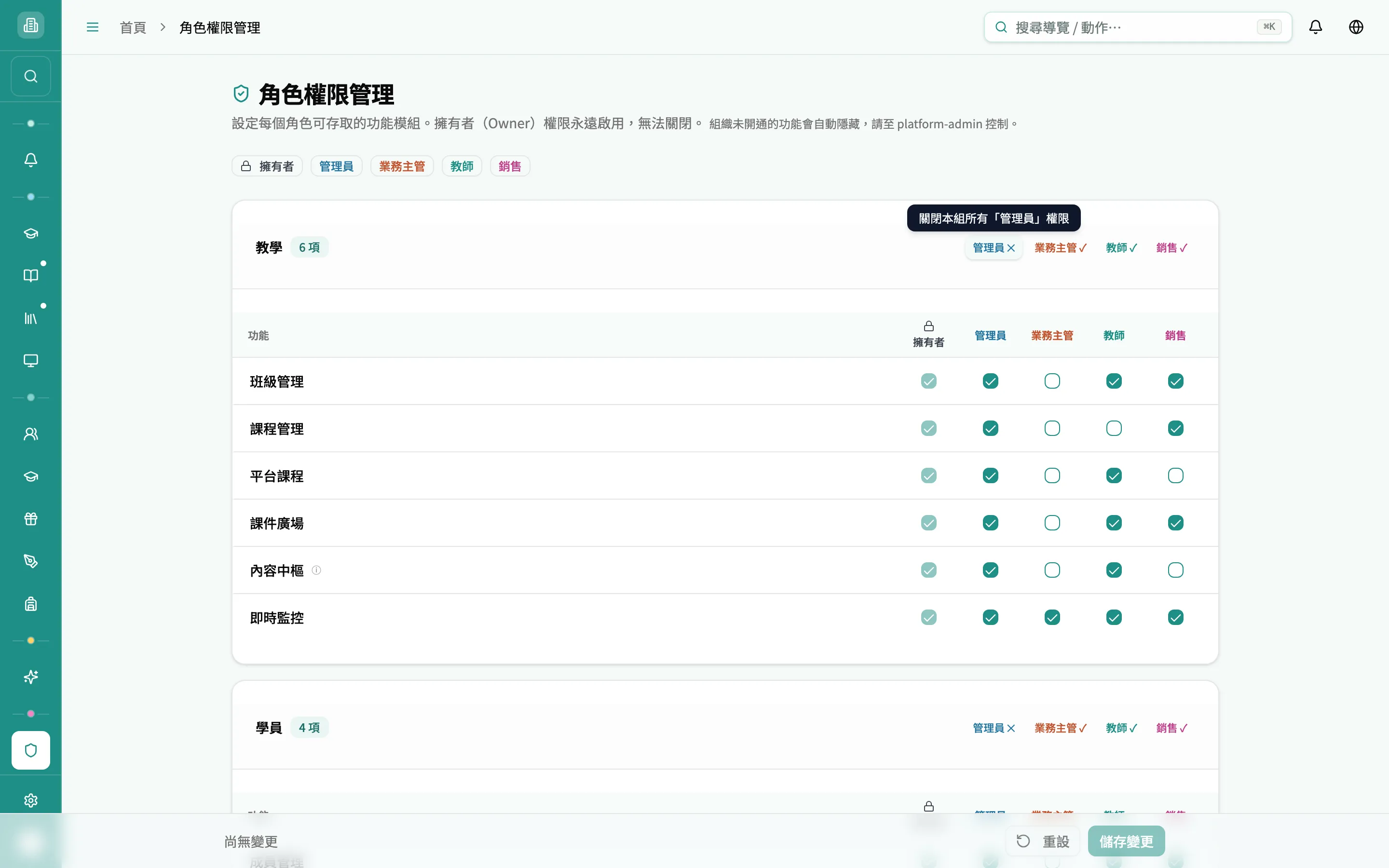Viewport: 1389px width, 868px height.
Task: Click the 儲存變更 button
Action: 1126,841
